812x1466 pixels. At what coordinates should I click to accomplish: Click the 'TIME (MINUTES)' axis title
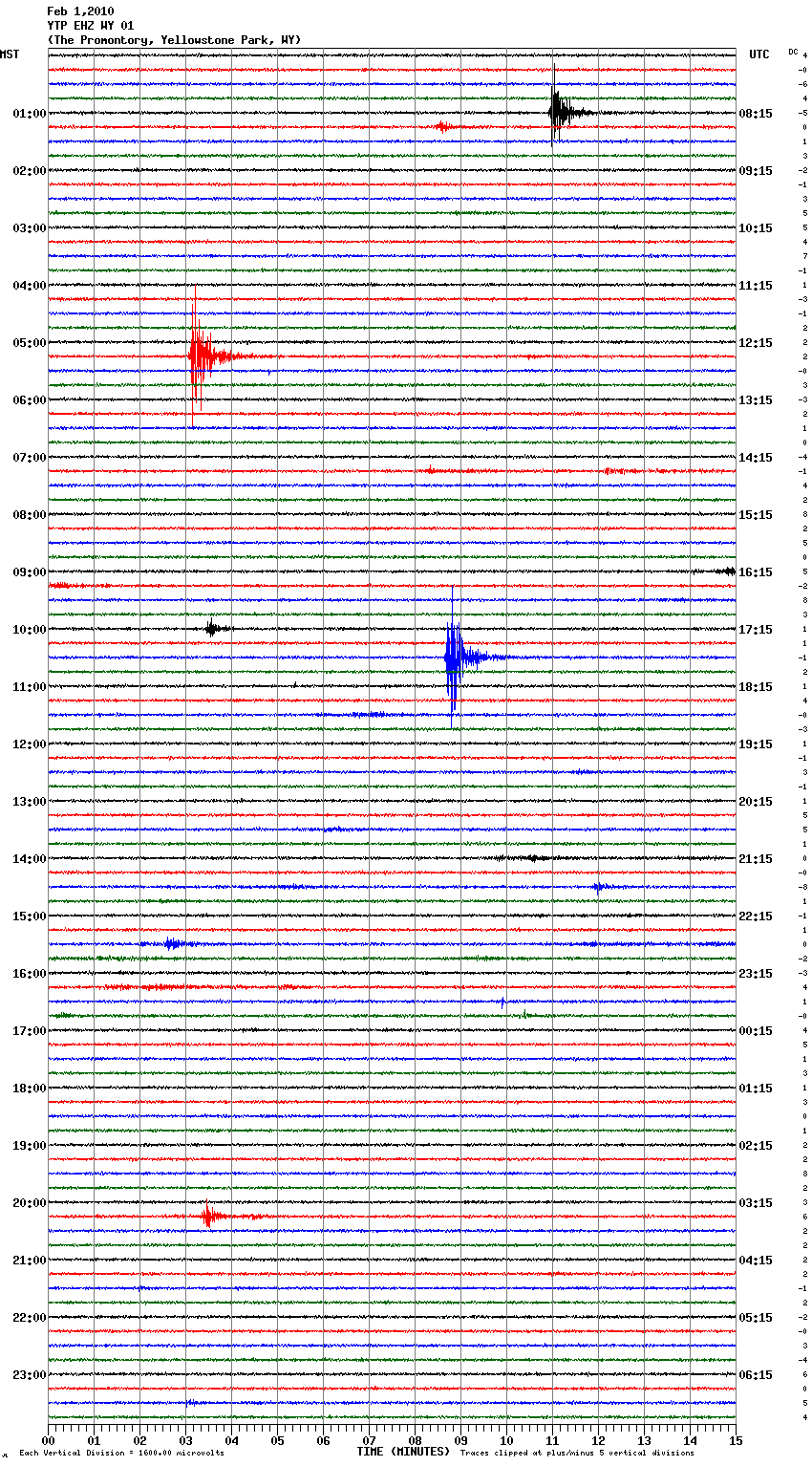click(x=403, y=1452)
